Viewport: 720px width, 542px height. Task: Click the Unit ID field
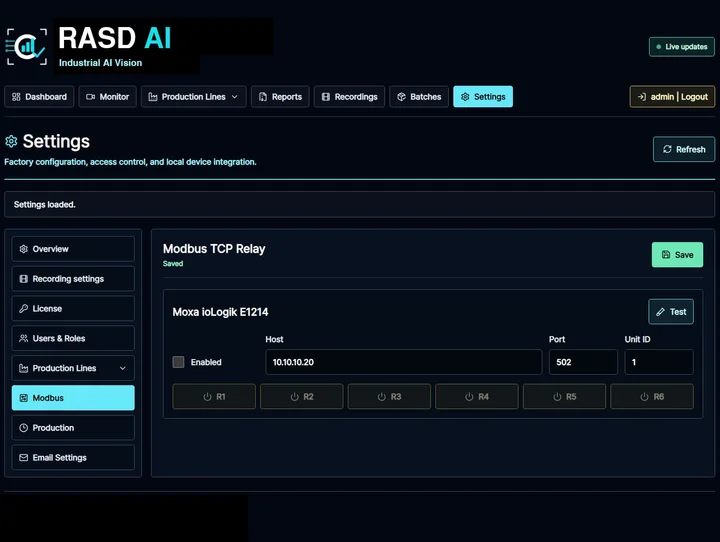click(659, 362)
